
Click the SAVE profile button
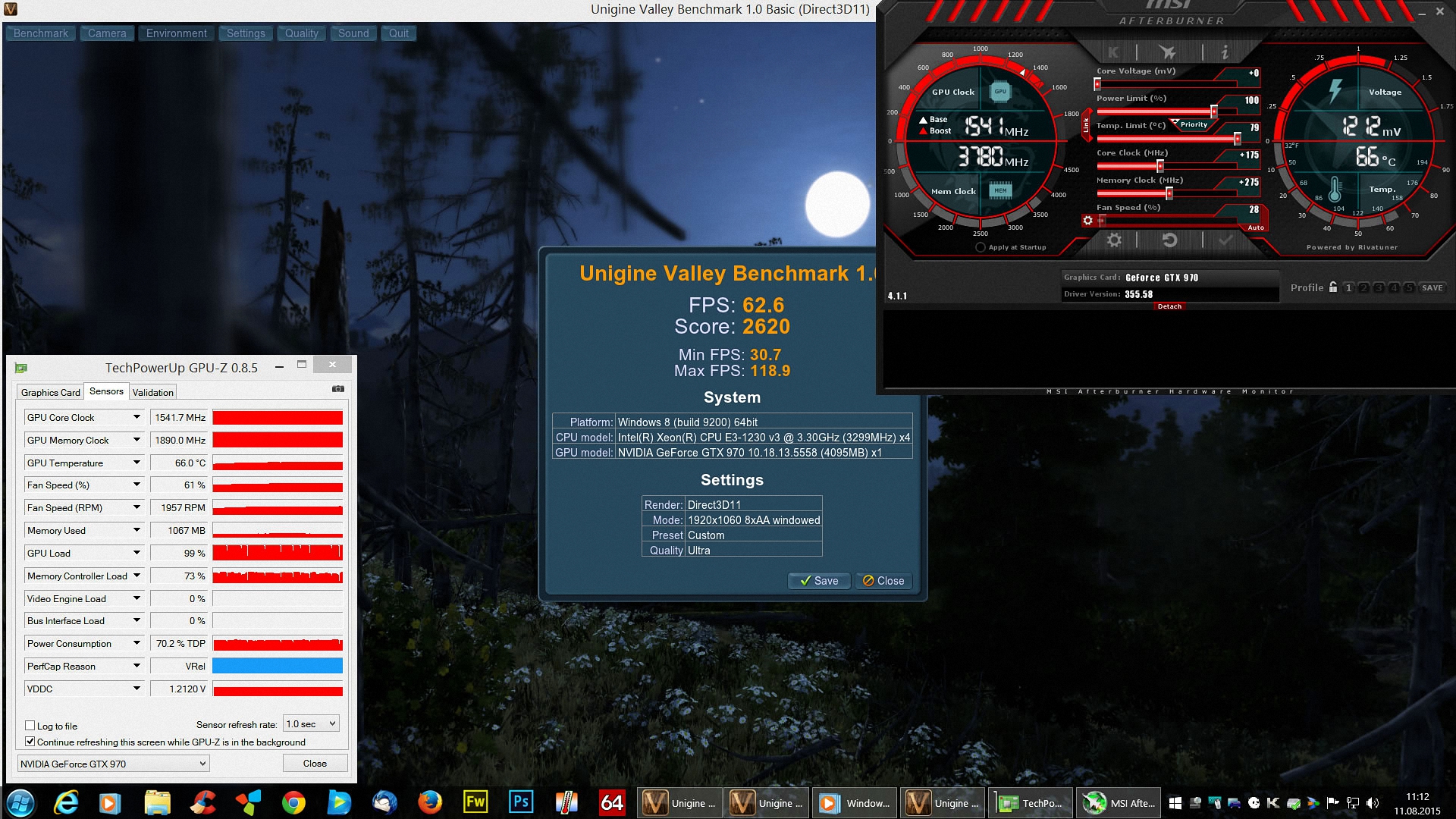[1432, 287]
